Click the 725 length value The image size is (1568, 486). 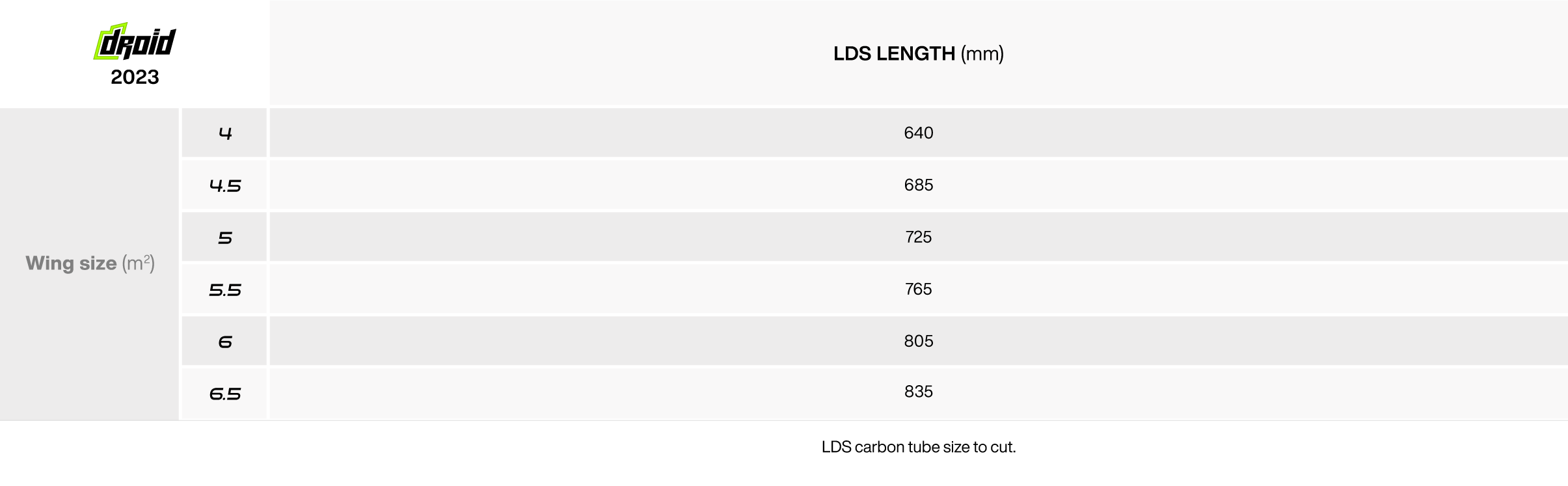(918, 237)
